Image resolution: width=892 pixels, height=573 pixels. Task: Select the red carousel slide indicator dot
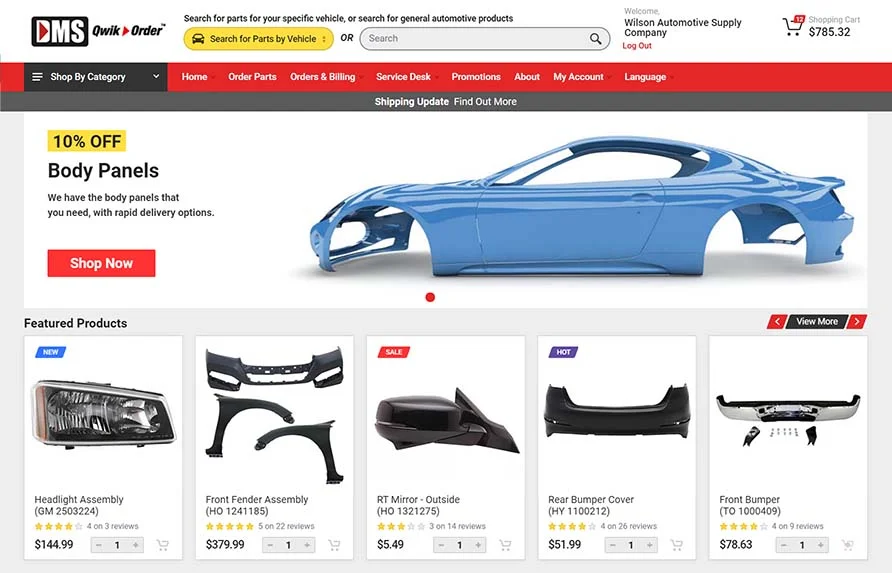430,297
